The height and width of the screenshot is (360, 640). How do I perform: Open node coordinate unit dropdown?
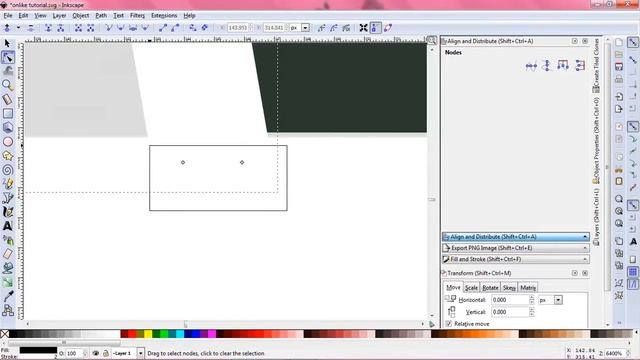click(x=305, y=28)
